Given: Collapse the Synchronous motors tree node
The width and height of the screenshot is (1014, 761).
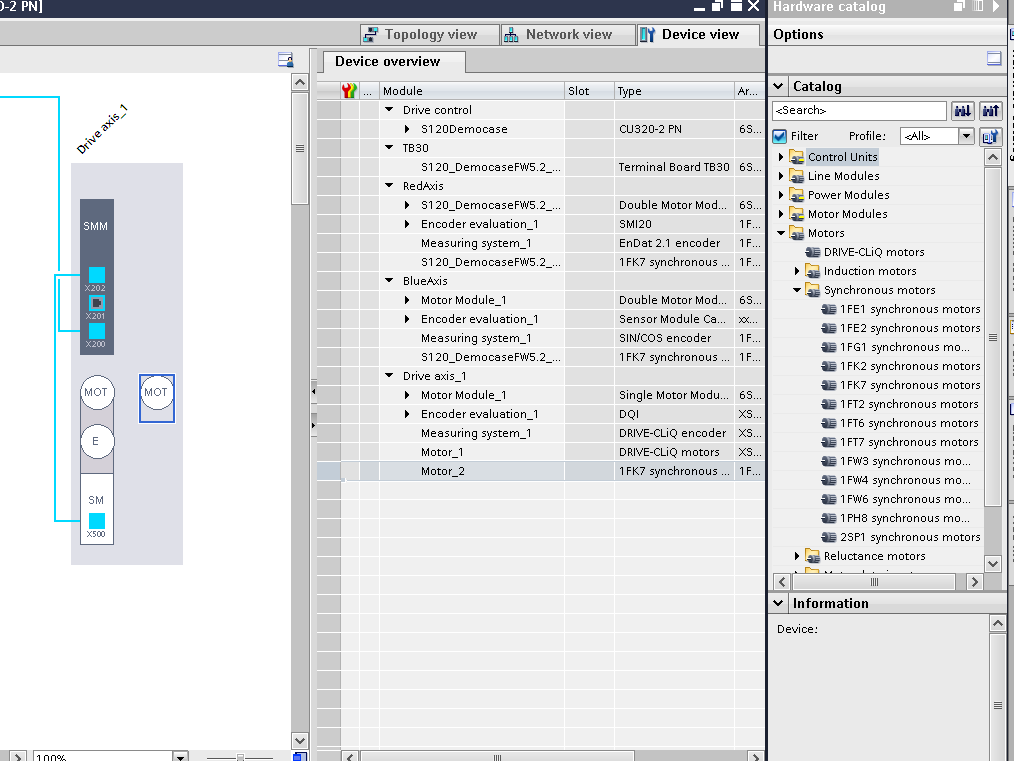Looking at the screenshot, I should coord(797,290).
